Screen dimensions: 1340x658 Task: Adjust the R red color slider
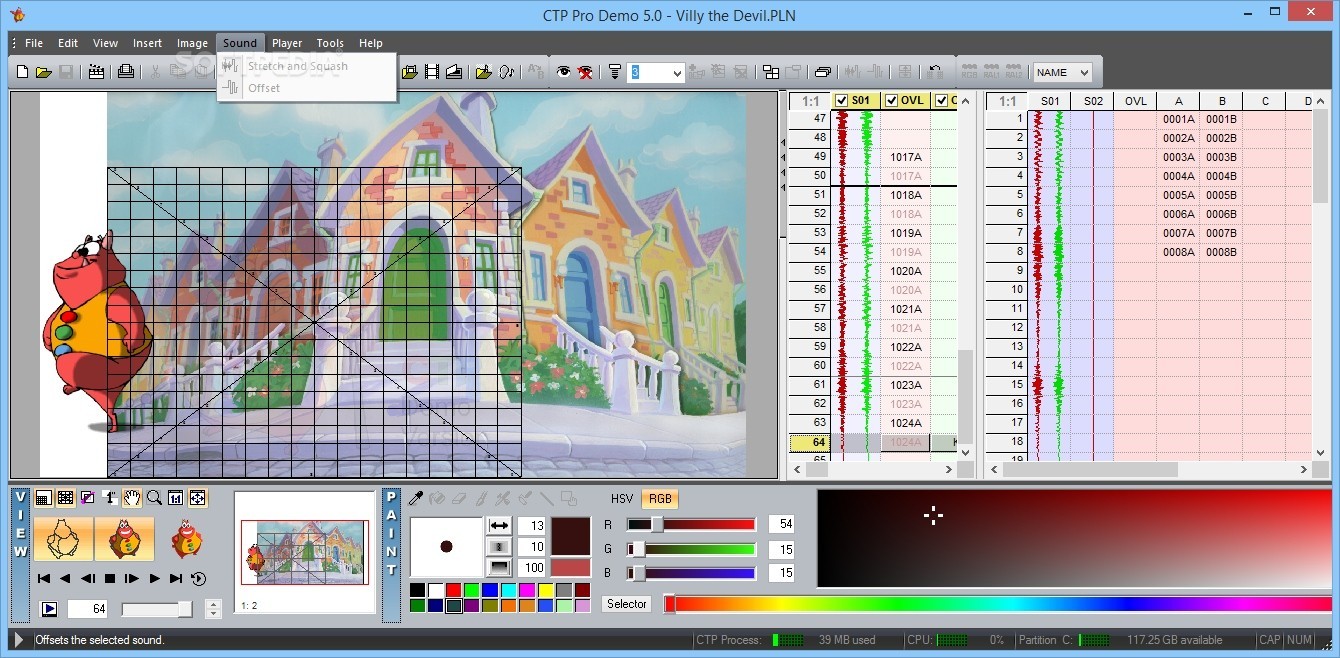coord(691,524)
